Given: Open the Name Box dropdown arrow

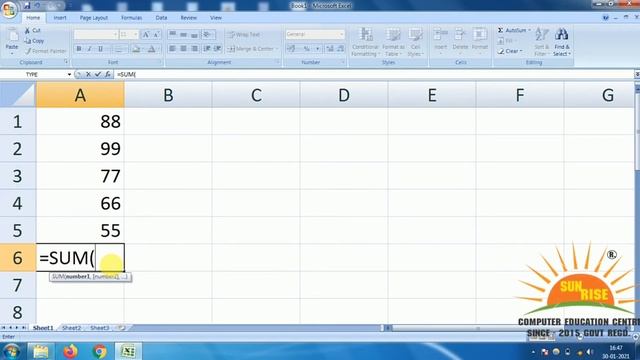Looking at the screenshot, I should pos(69,74).
